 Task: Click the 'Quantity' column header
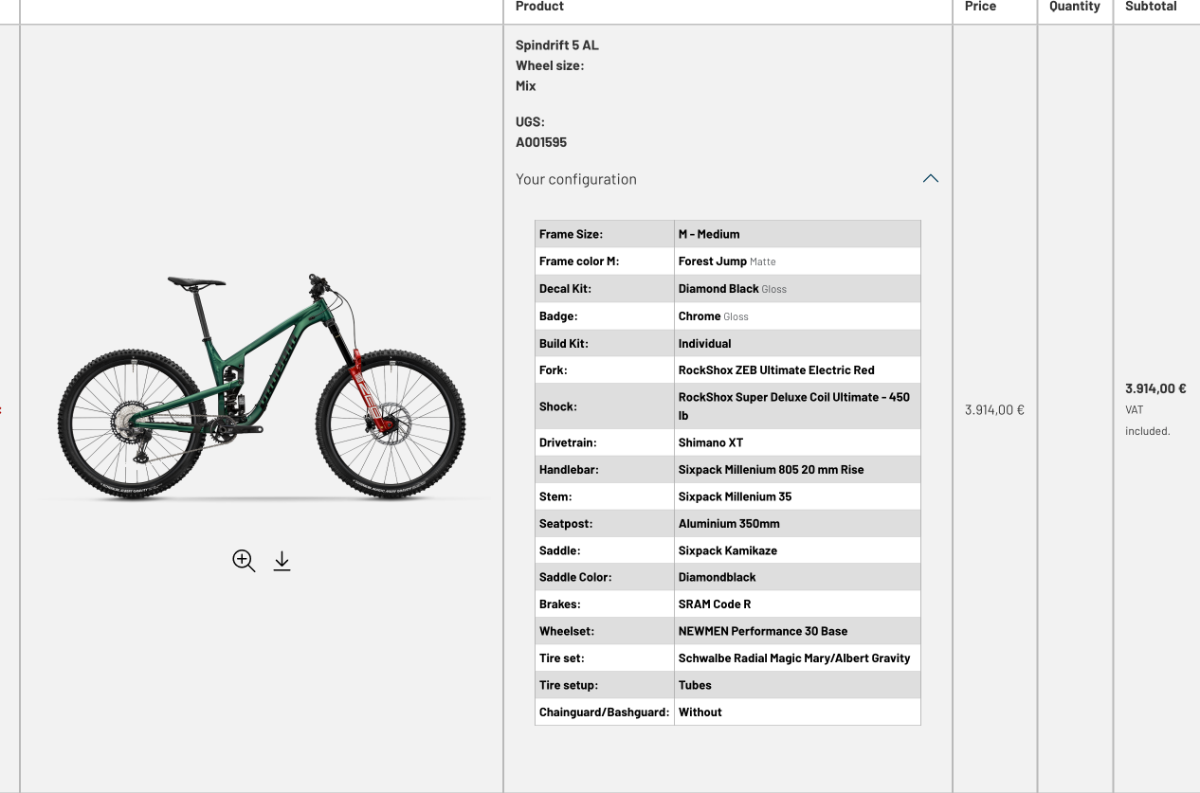tap(1075, 6)
